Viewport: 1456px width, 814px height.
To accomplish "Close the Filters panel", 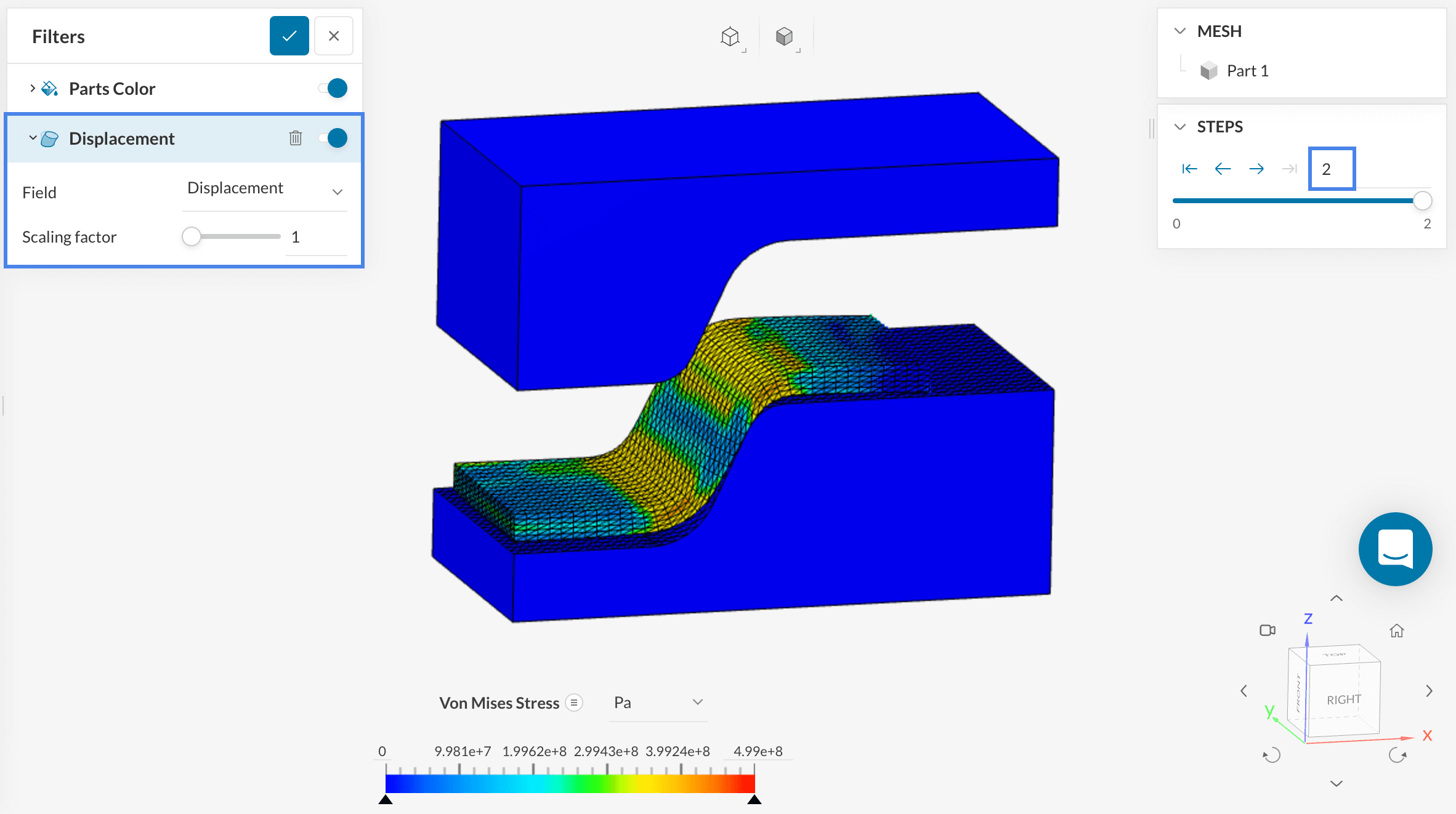I will (x=334, y=36).
